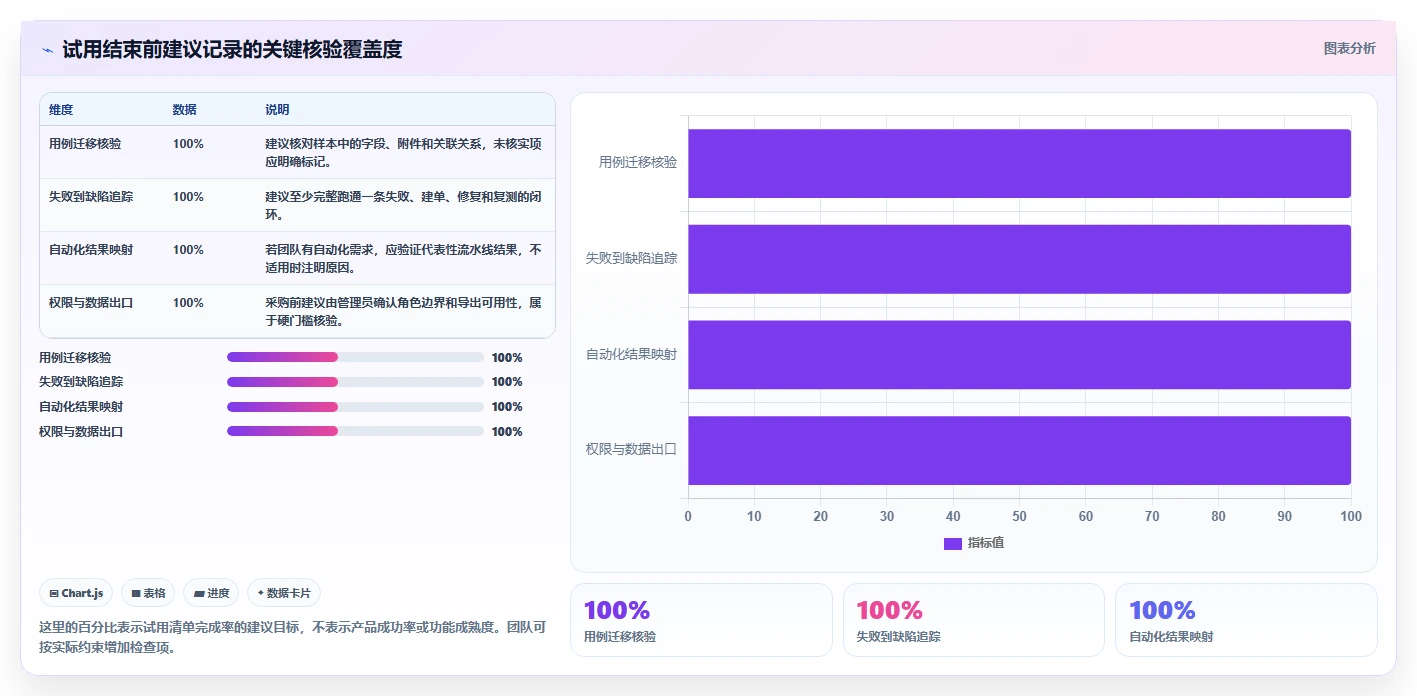Click the lightning icon beside the title

(47, 50)
